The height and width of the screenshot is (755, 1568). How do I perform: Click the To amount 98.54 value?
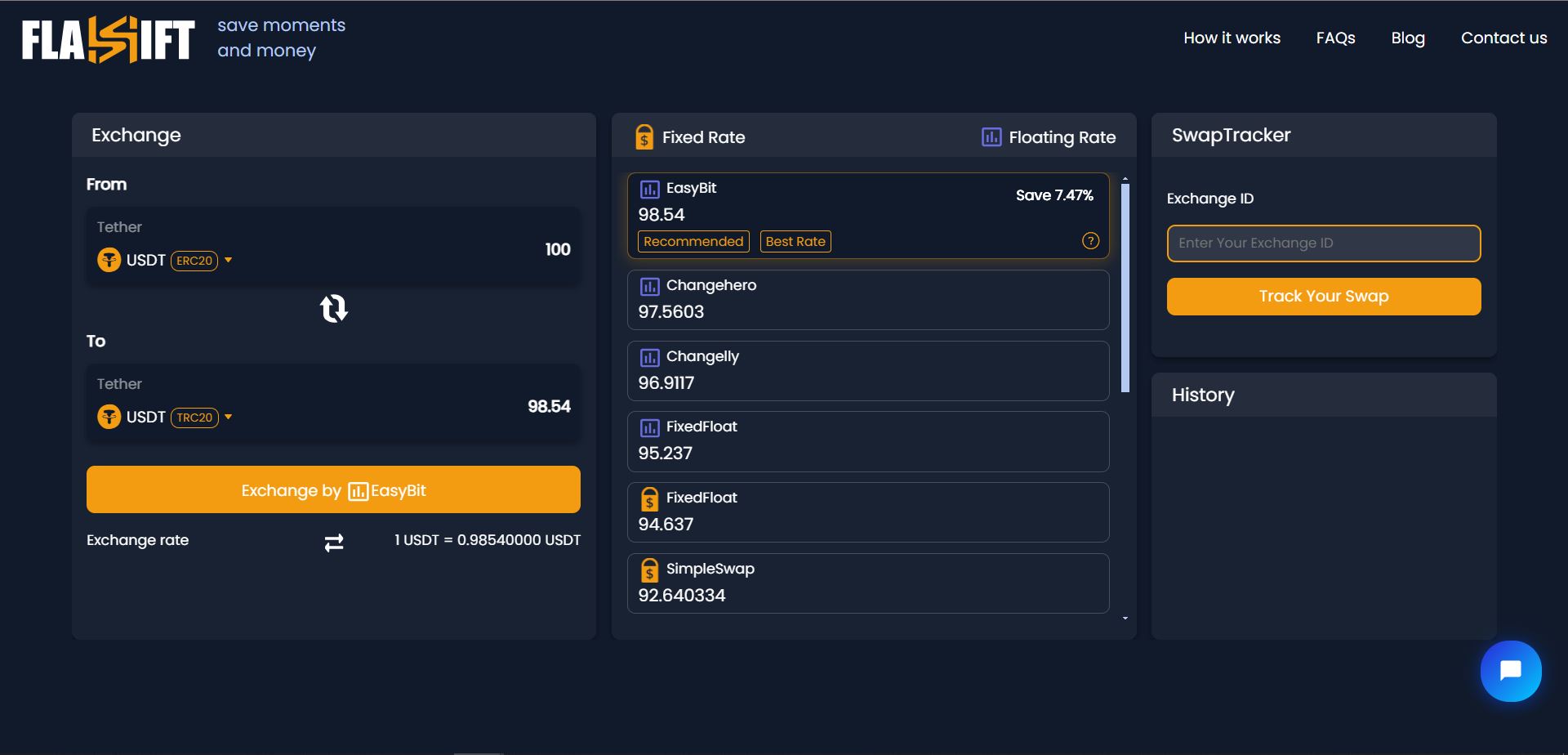(x=549, y=406)
